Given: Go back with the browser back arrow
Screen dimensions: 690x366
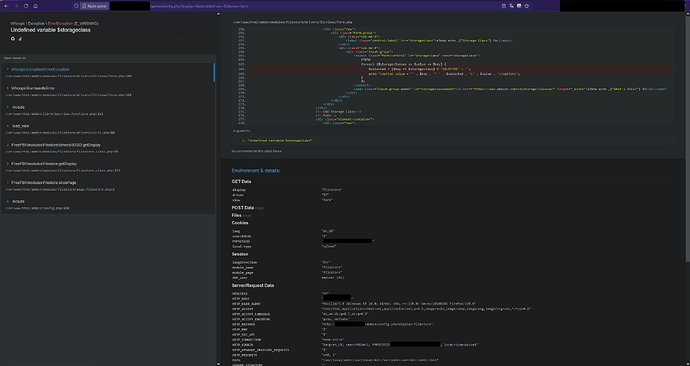Looking at the screenshot, I should click(x=6, y=6).
